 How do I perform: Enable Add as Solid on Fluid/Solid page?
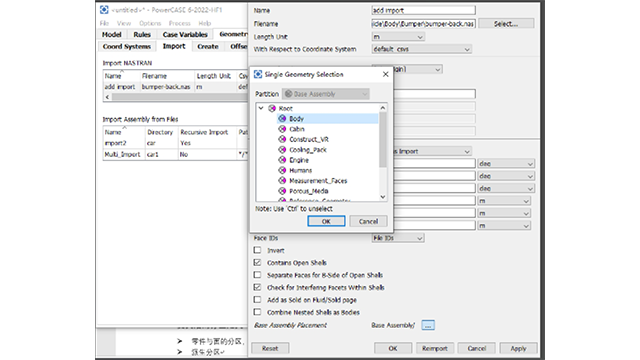257,300
